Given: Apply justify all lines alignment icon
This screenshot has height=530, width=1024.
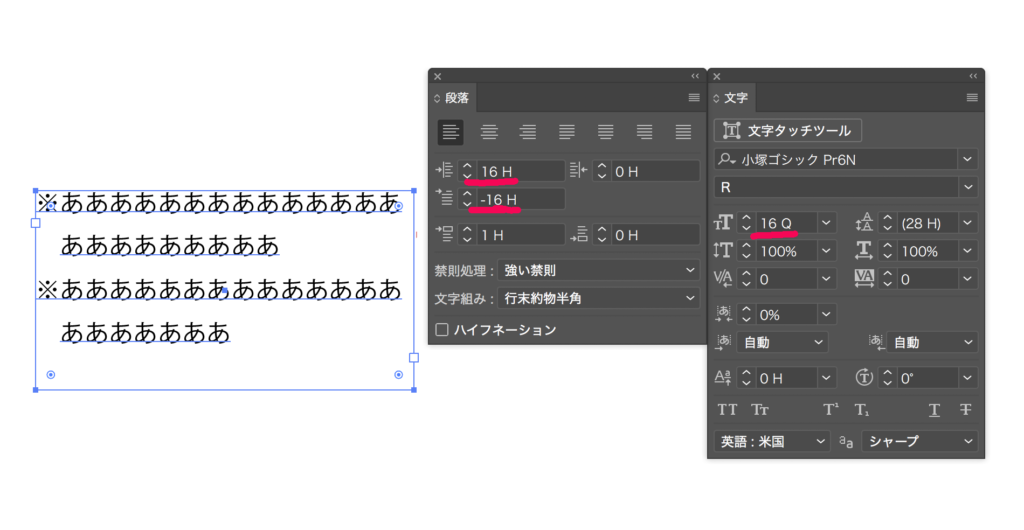Looking at the screenshot, I should 683,132.
